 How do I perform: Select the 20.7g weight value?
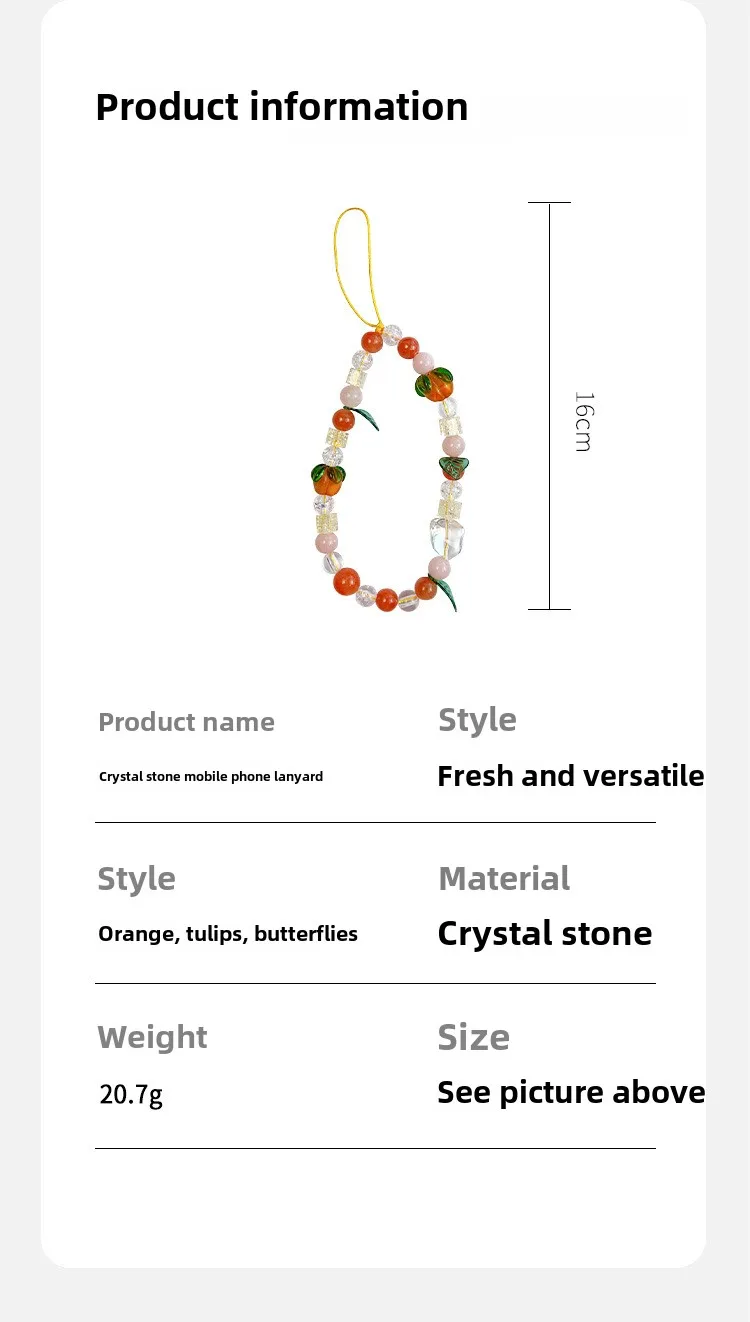point(131,1094)
